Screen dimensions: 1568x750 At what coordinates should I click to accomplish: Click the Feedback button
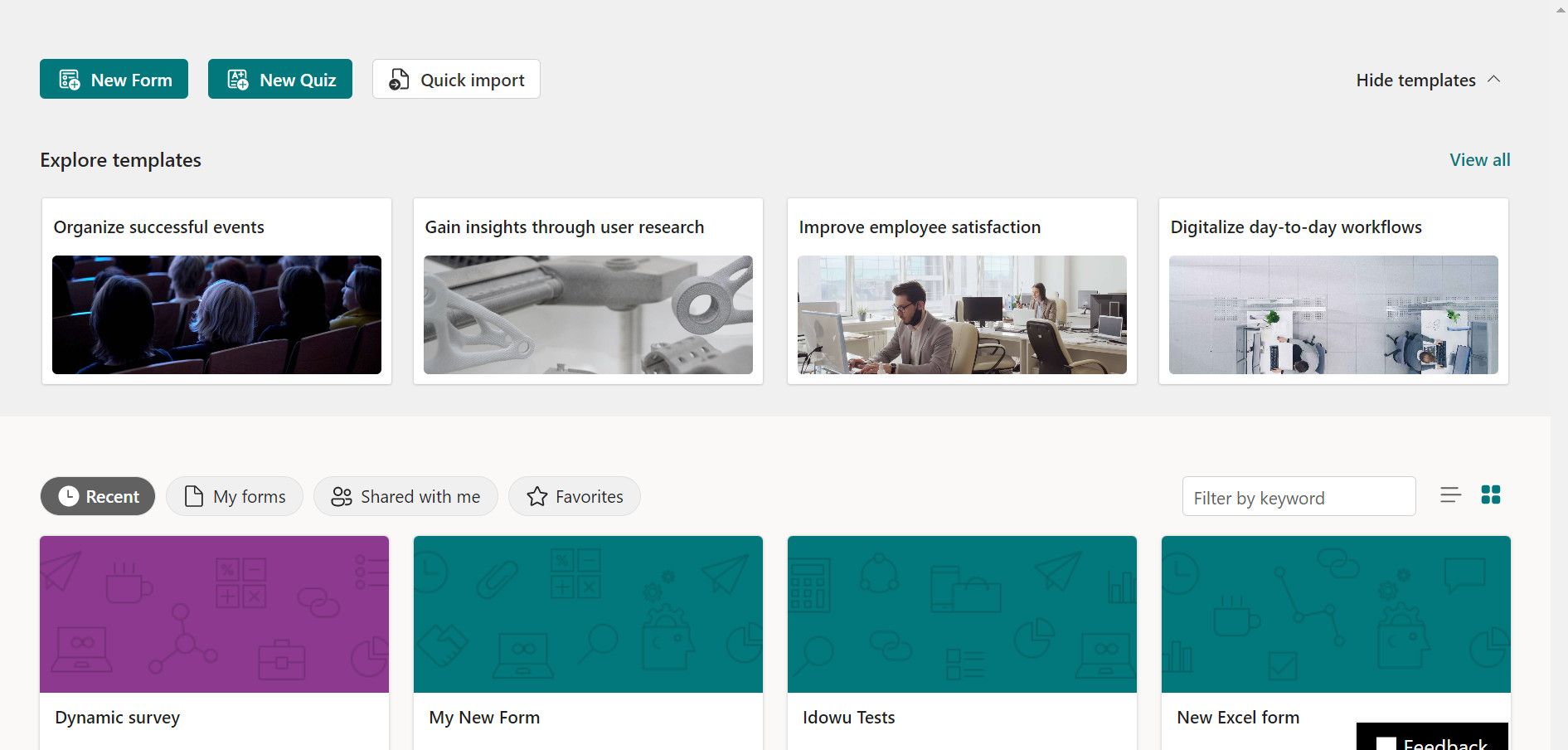(x=1431, y=740)
